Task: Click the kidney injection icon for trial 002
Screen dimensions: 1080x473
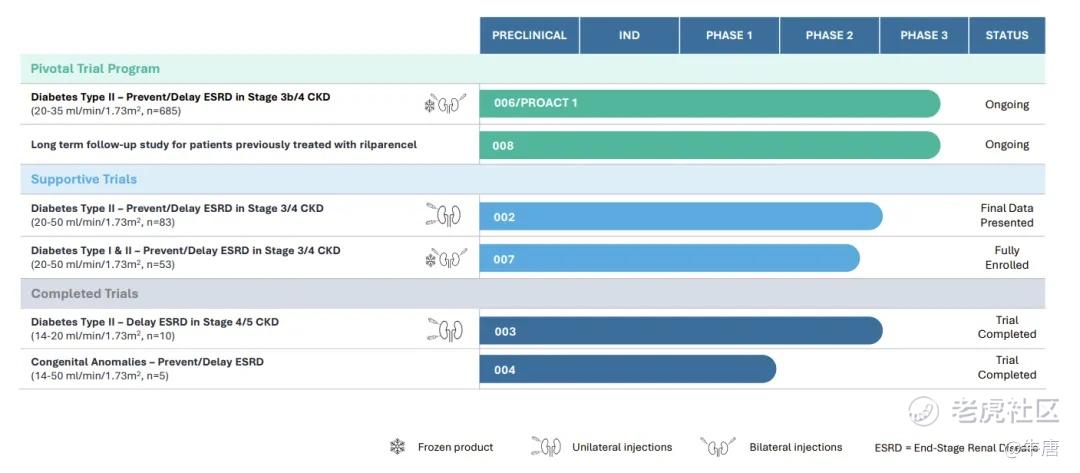Action: tap(446, 215)
